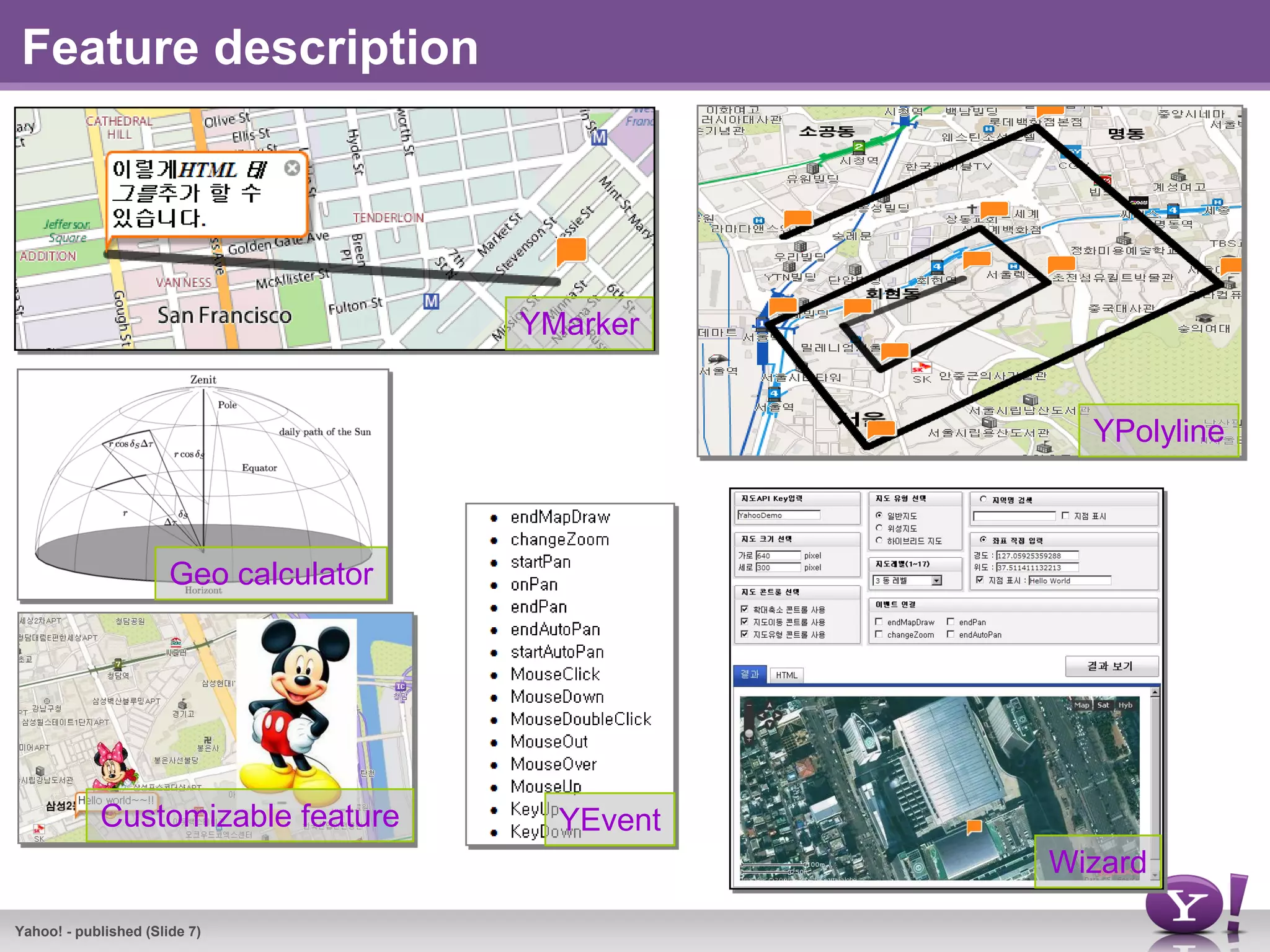Click the 결과 보기 button
1270x952 pixels.
point(1111,666)
